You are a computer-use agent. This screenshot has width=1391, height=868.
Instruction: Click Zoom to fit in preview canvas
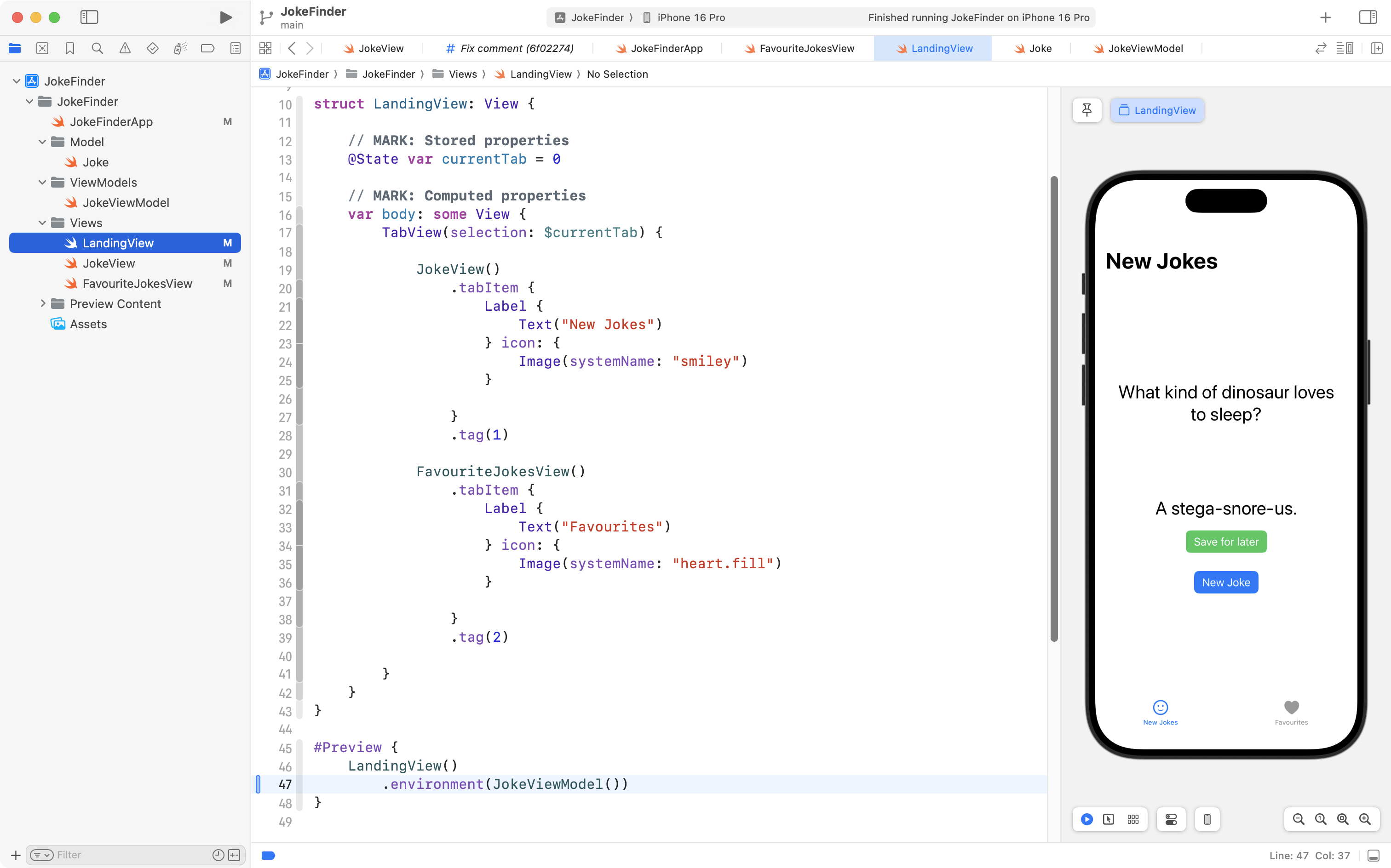point(1343,819)
